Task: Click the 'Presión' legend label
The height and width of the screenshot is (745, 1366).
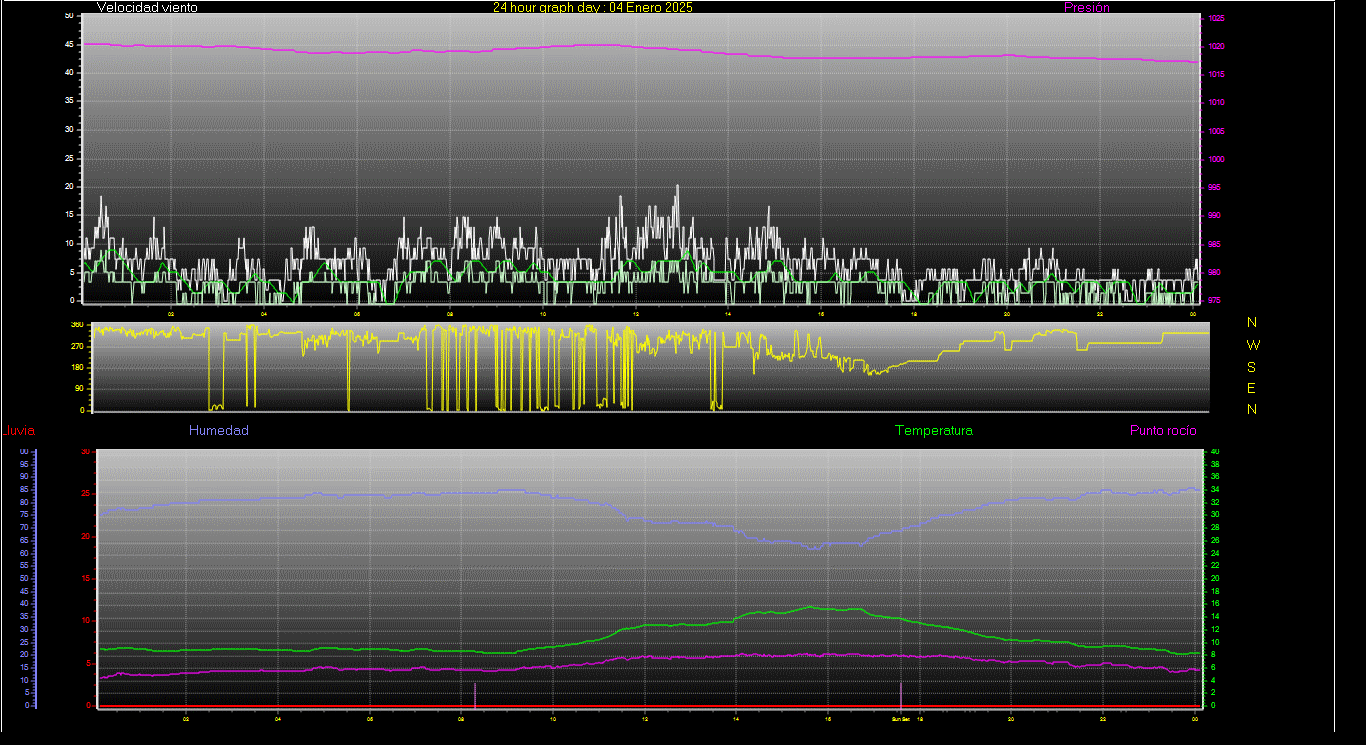Action: coord(1087,7)
